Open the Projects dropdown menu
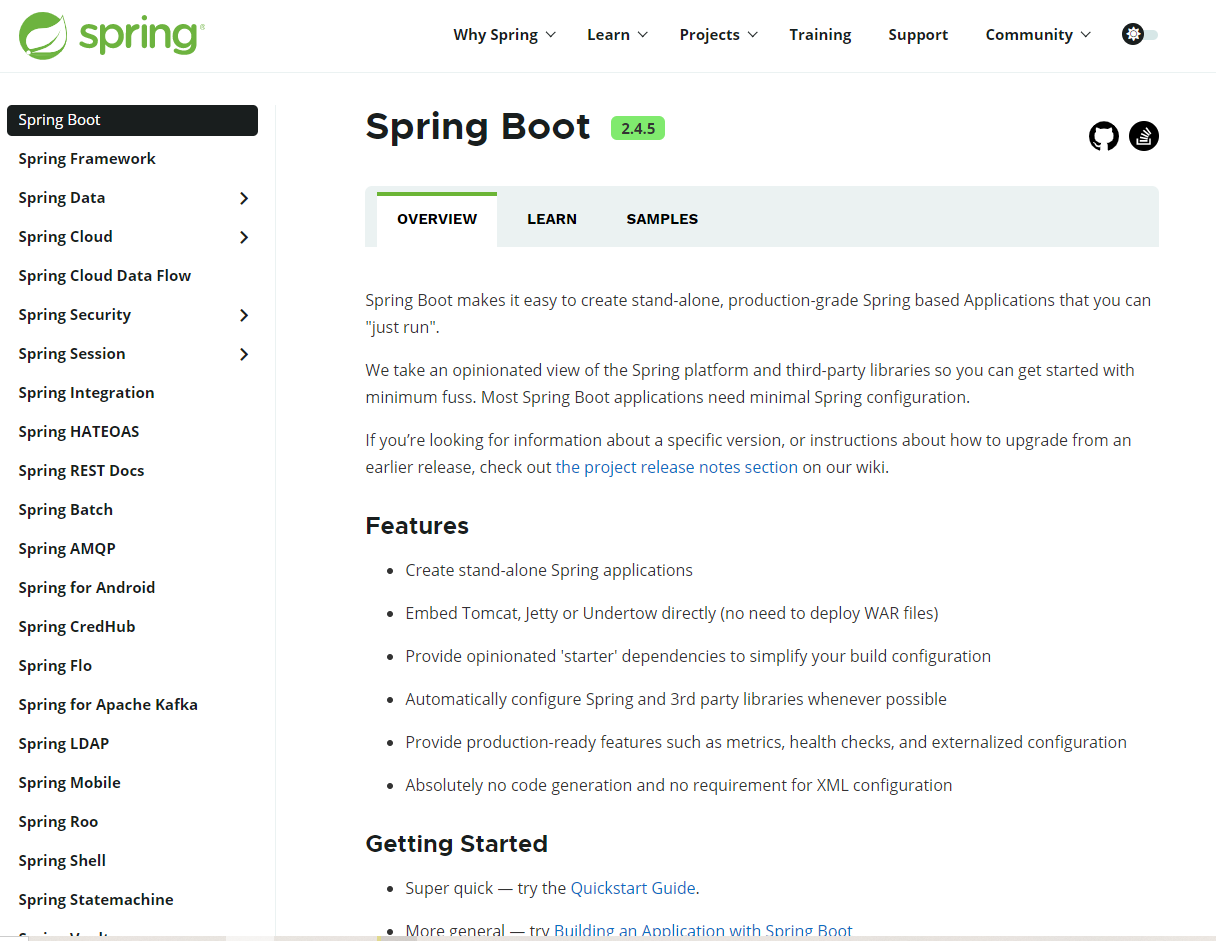 click(x=718, y=35)
